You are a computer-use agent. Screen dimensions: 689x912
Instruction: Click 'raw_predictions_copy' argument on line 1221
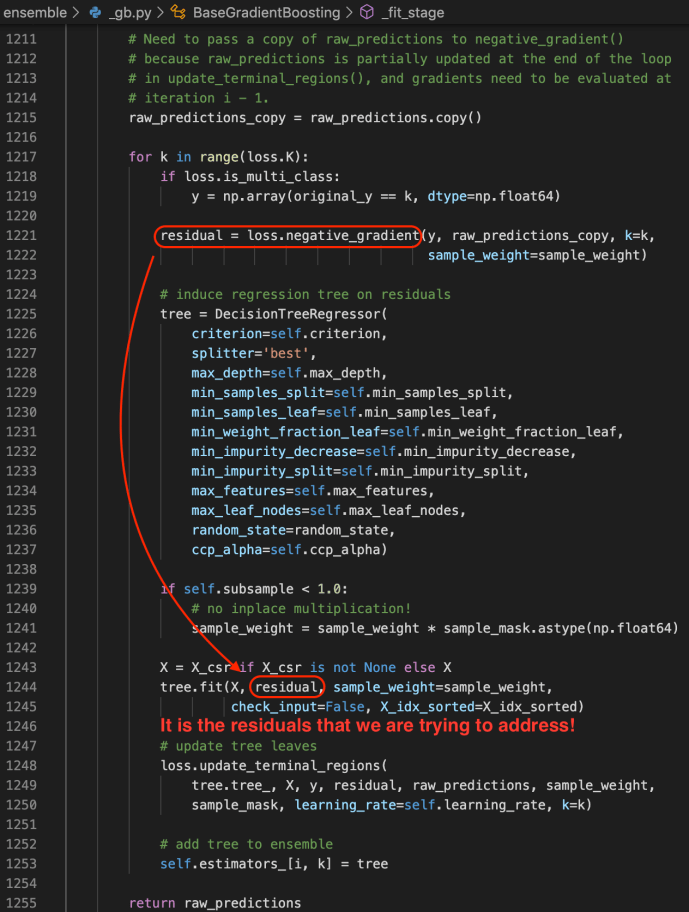530,236
